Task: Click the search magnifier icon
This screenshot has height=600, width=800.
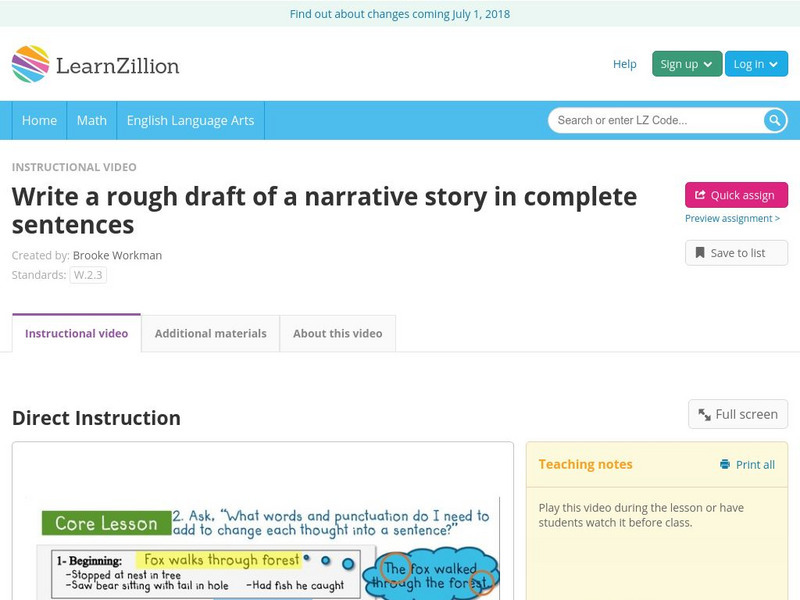Action: pos(774,120)
